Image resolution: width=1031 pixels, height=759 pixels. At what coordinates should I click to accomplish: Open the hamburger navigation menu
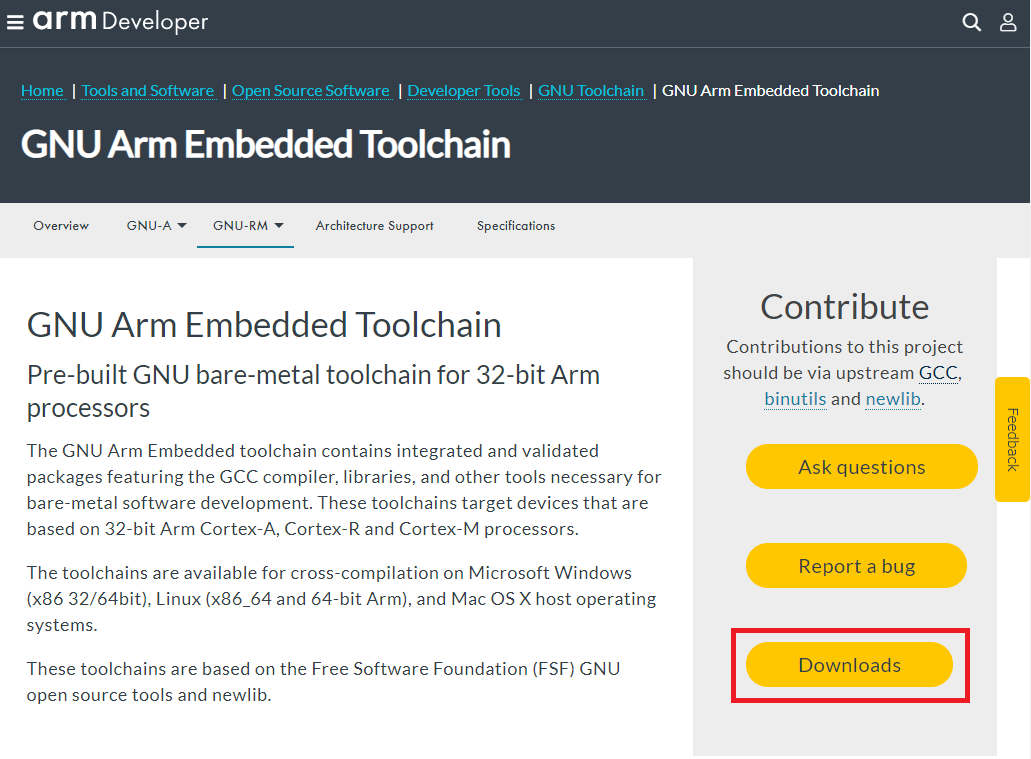point(15,22)
